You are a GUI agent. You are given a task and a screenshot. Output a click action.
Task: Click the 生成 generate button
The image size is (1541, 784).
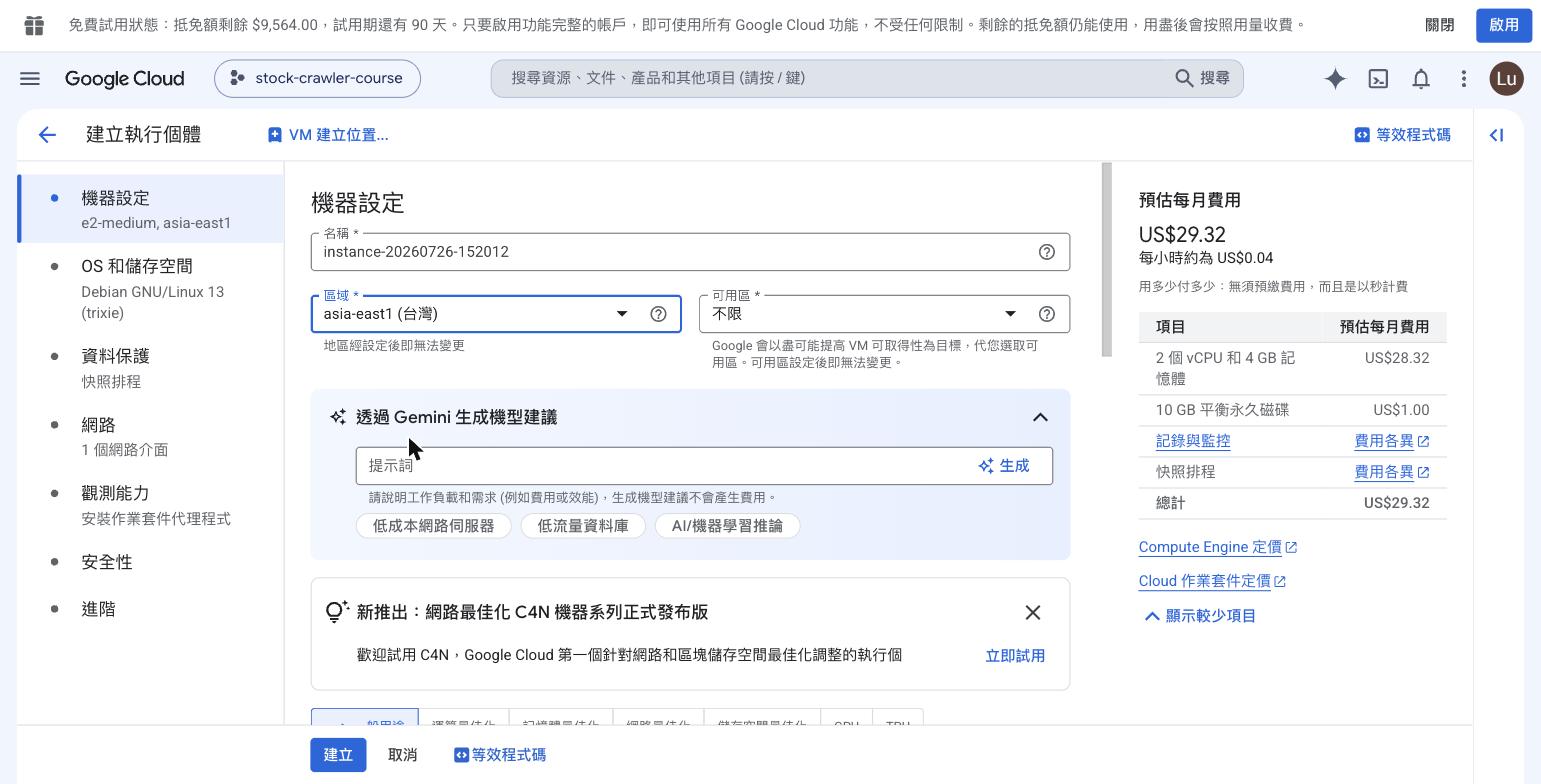pos(1004,466)
